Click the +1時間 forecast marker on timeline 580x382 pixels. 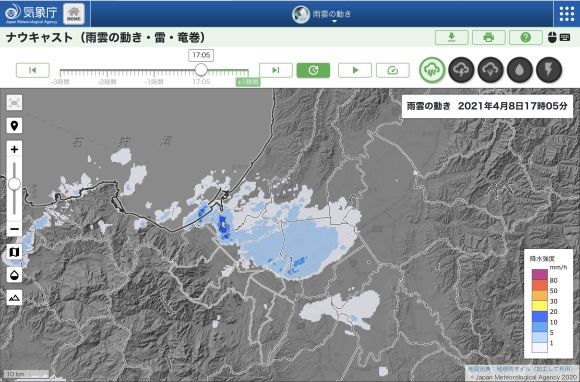pos(248,82)
